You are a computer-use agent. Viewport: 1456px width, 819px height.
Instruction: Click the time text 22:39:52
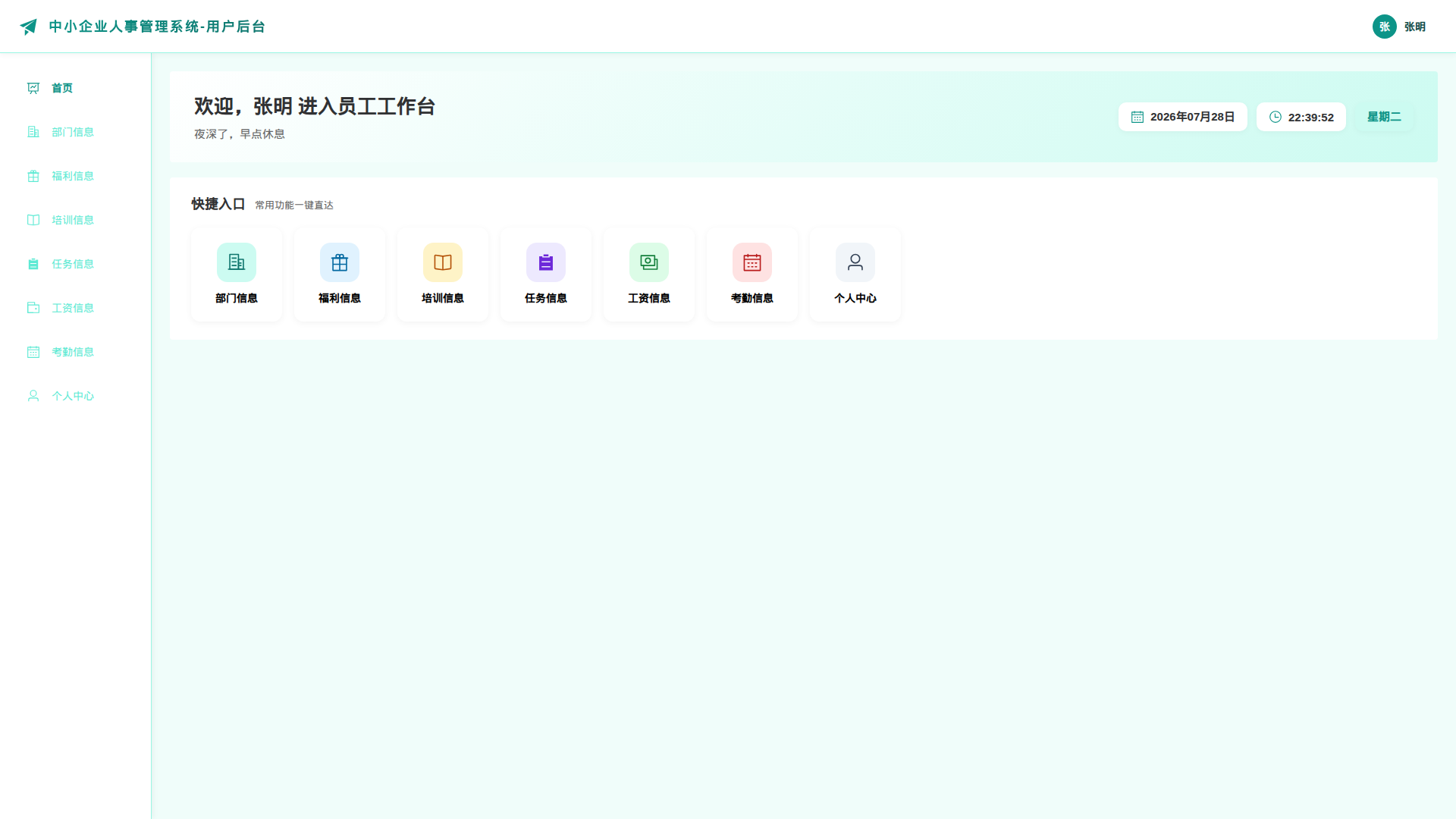coord(1310,118)
